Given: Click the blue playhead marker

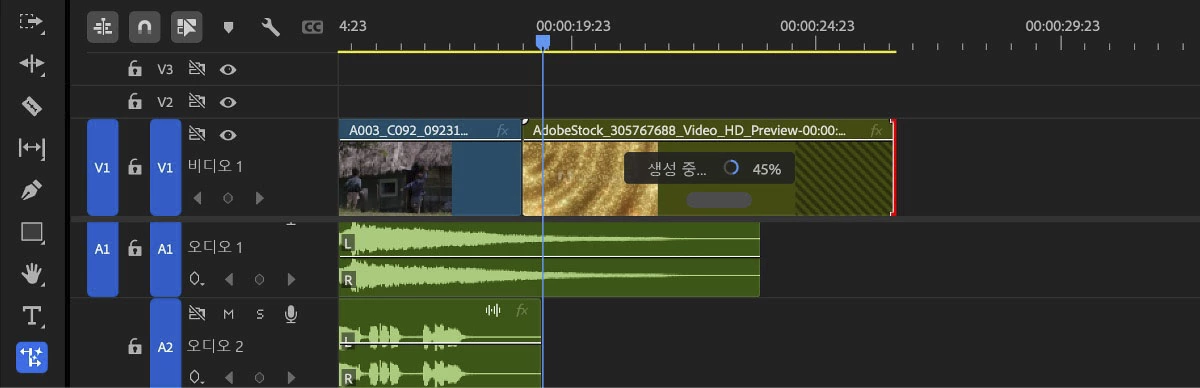Looking at the screenshot, I should 543,42.
